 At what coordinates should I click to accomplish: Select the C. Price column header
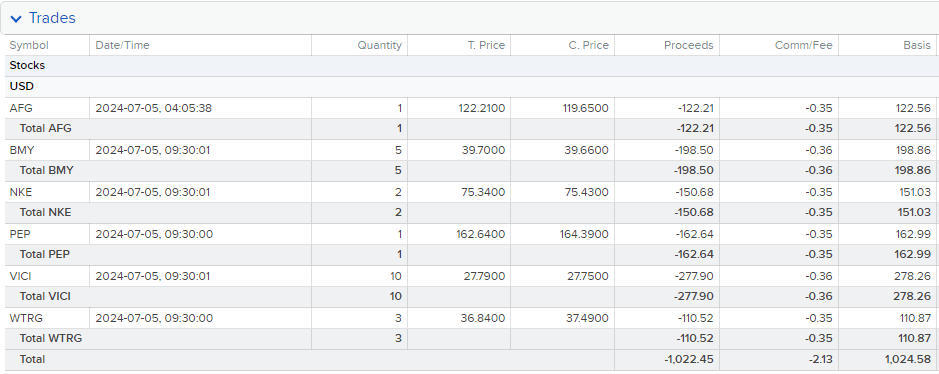[x=588, y=45]
